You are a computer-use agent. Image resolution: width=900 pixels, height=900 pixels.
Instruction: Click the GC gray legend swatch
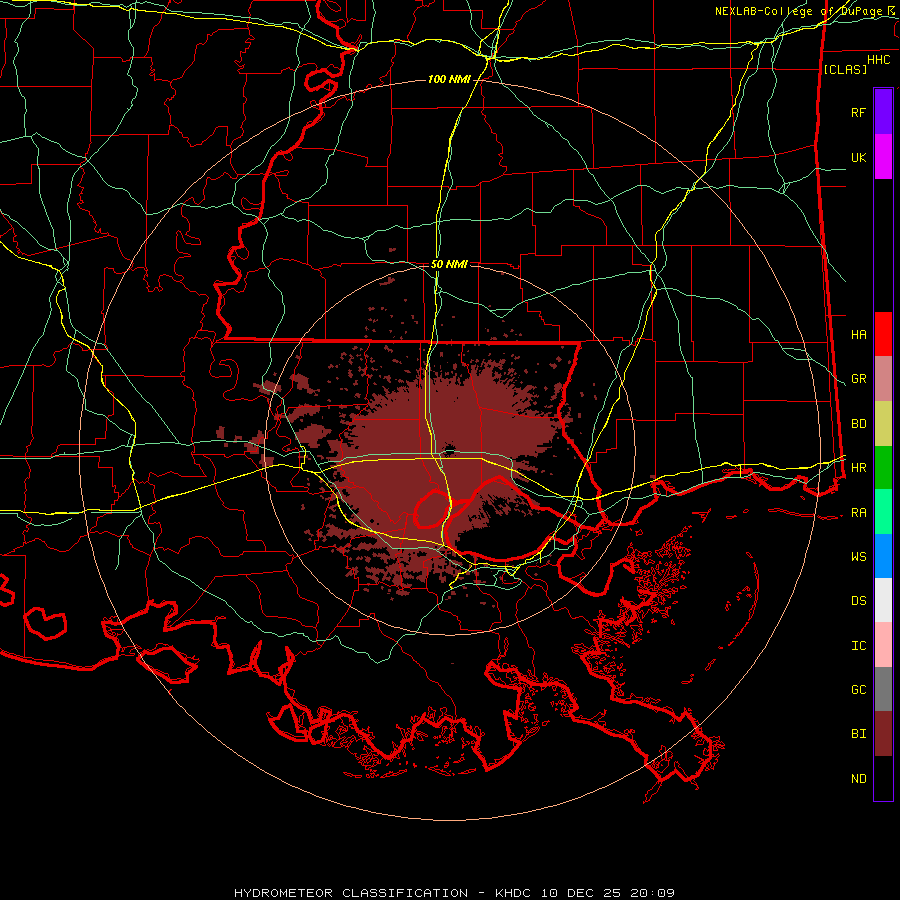point(883,689)
